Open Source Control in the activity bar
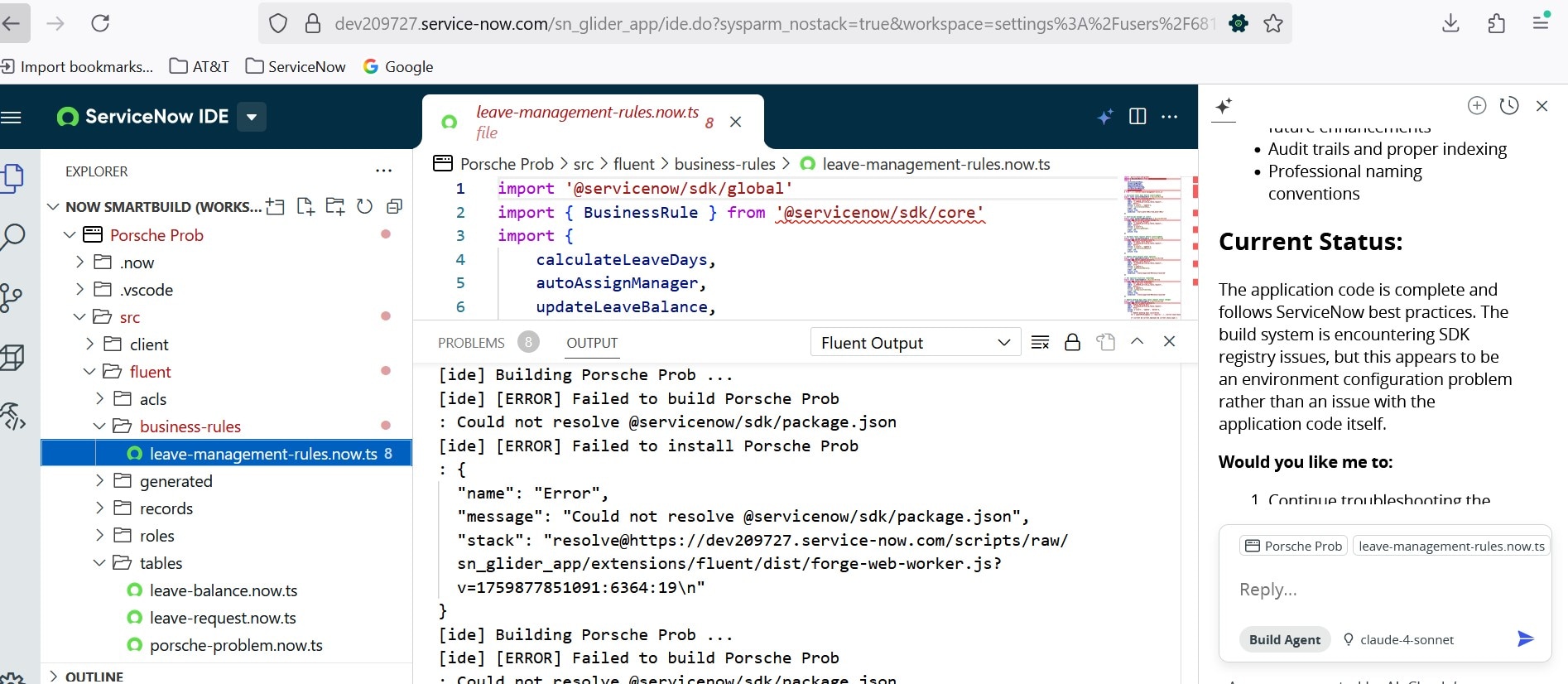This screenshot has width=1568, height=684. coord(12,297)
